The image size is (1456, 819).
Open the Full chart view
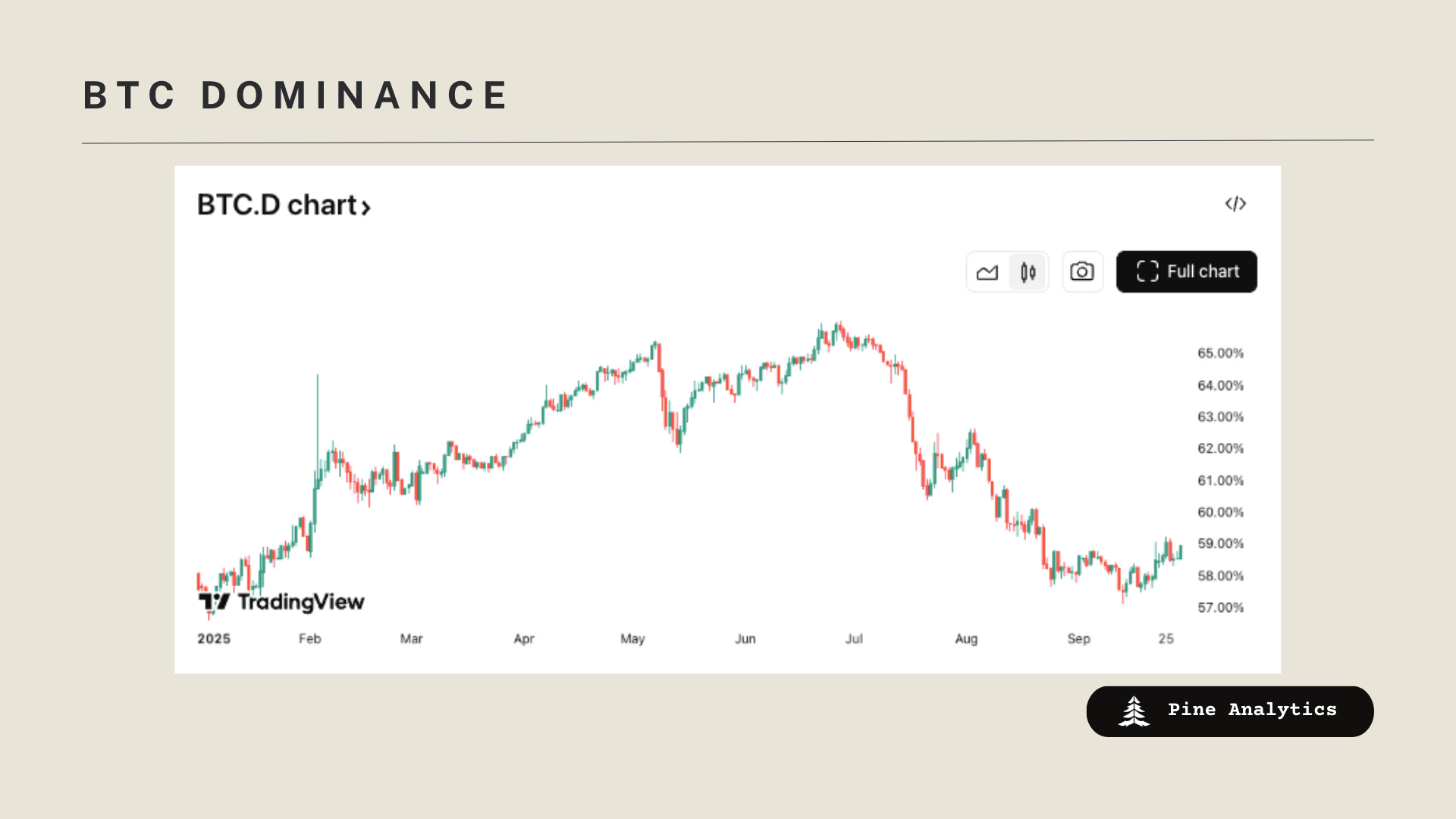(1186, 271)
